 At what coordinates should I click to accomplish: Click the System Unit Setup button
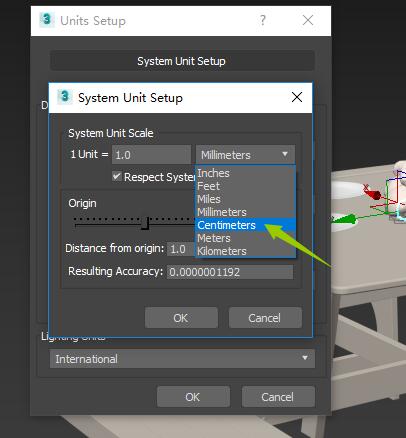[182, 61]
